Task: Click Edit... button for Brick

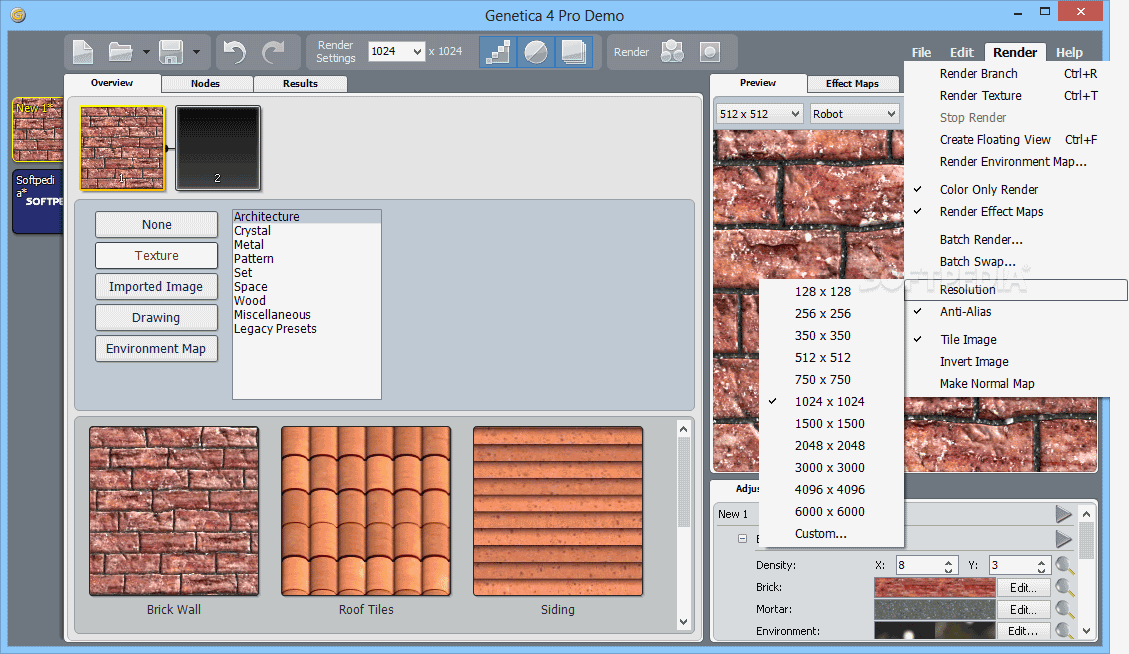Action: click(x=1023, y=588)
